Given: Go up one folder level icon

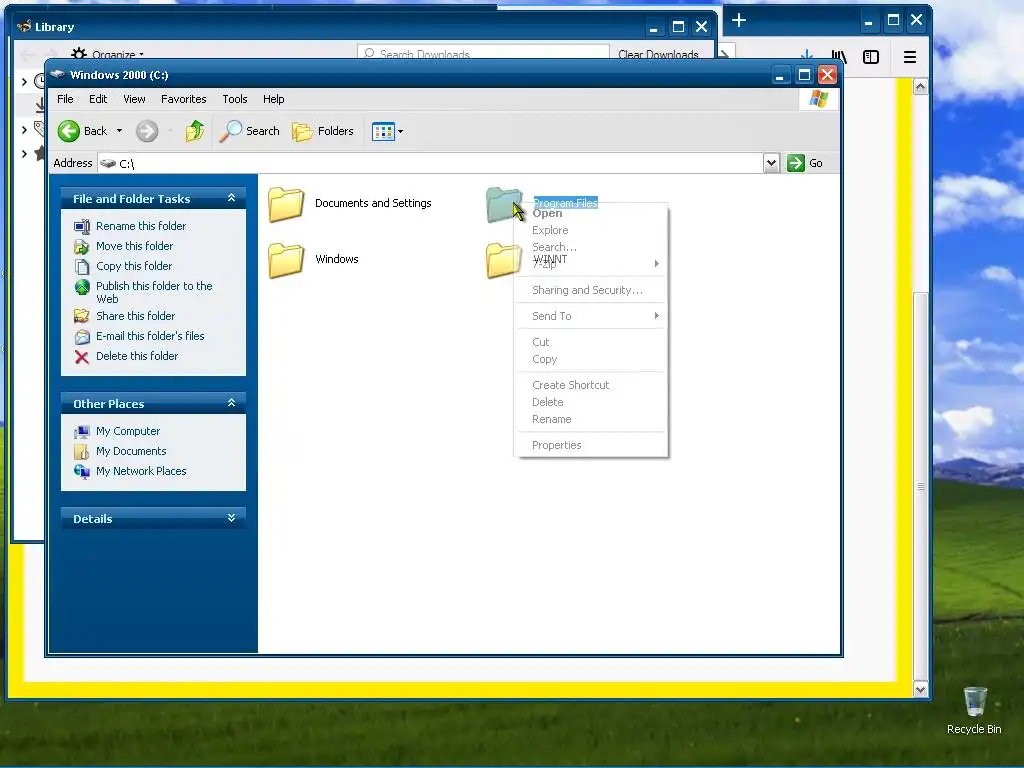Looking at the screenshot, I should point(194,131).
